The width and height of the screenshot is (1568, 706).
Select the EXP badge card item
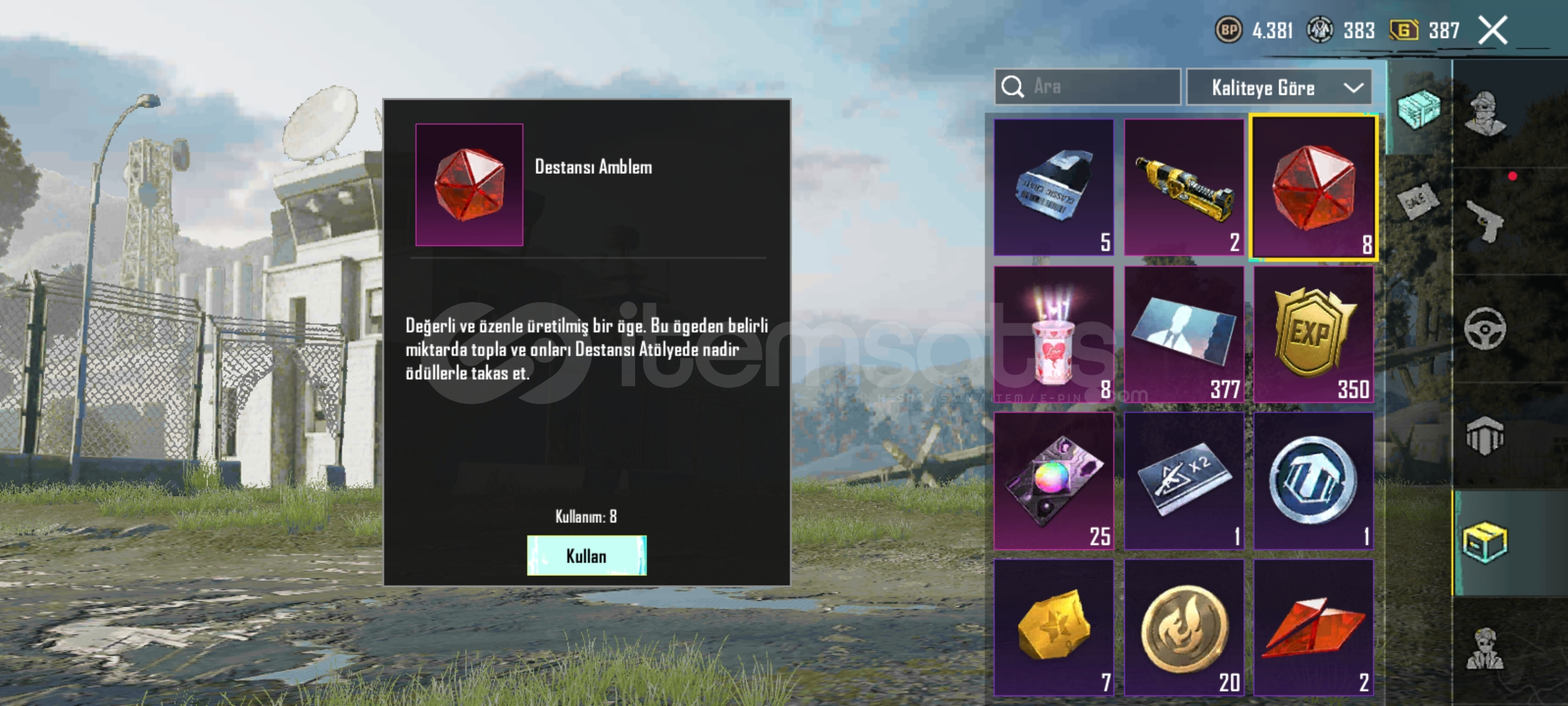(x=1314, y=334)
